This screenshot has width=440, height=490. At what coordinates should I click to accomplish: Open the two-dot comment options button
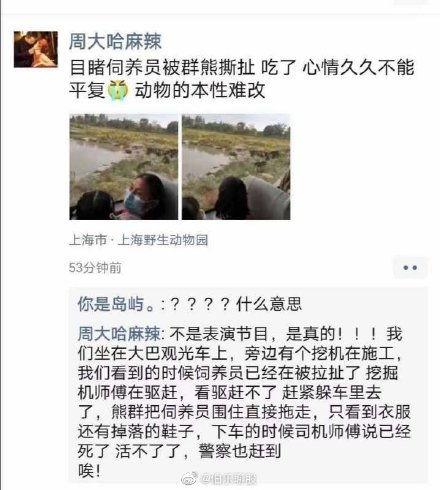click(410, 268)
